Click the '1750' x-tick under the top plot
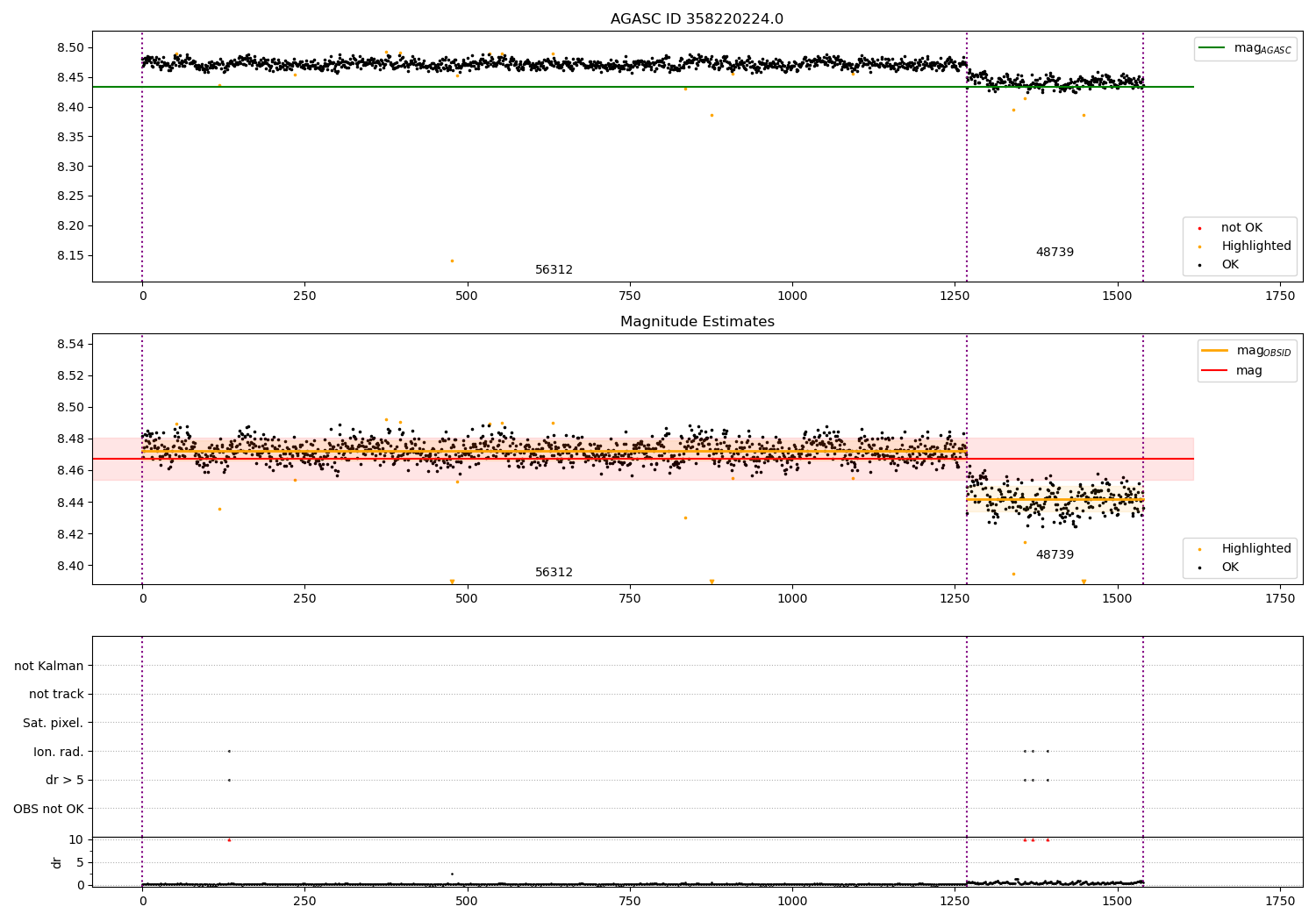 click(1280, 296)
